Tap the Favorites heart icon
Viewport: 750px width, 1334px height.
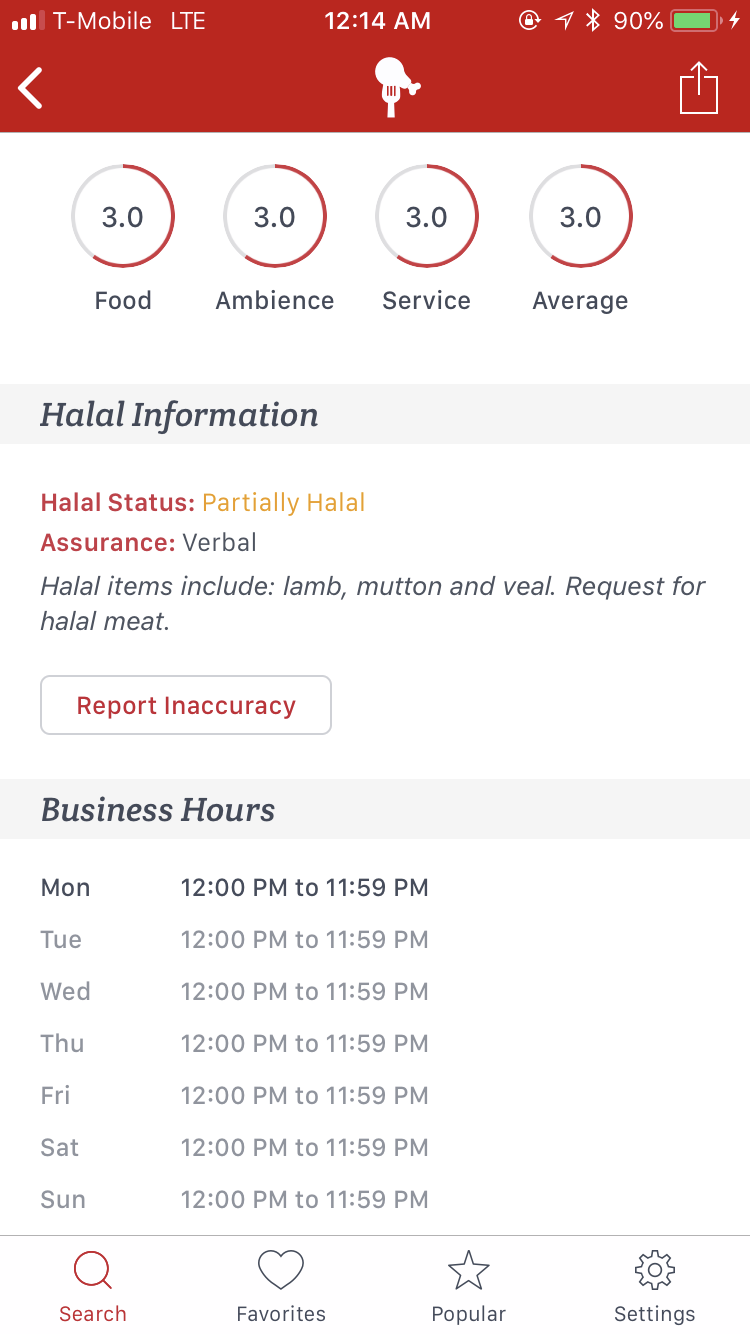point(281,1271)
